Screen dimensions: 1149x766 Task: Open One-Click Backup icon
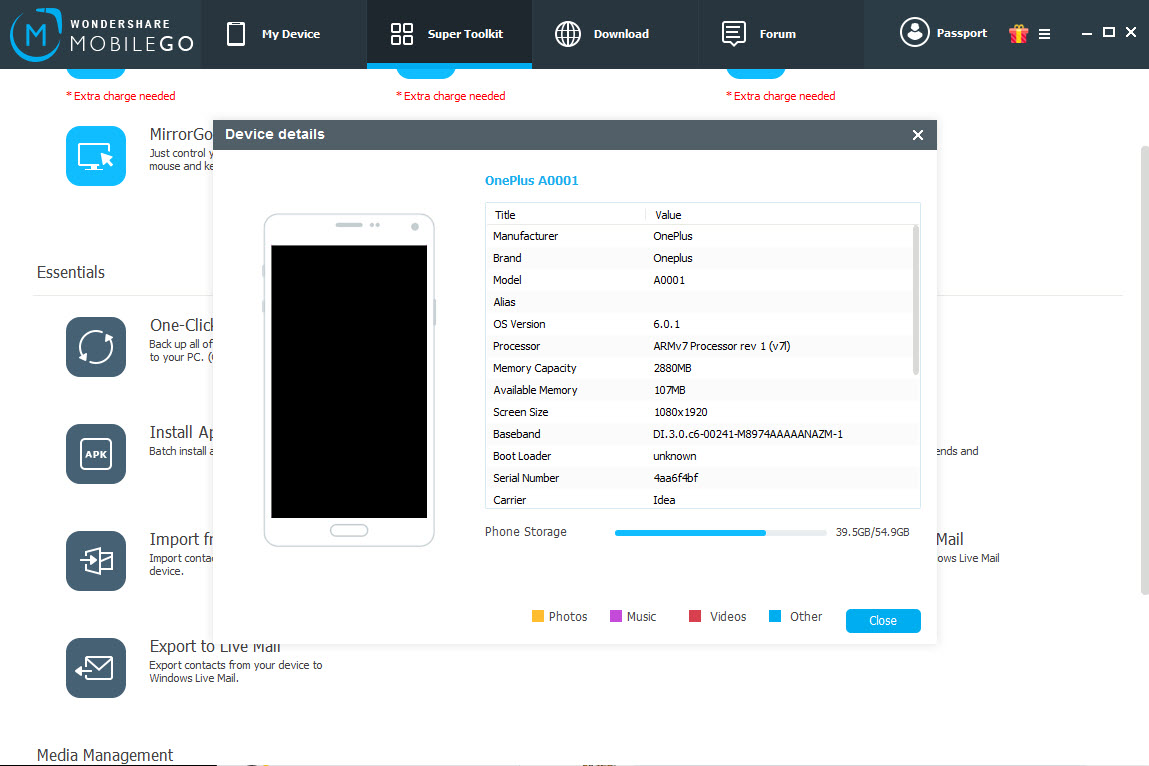pyautogui.click(x=96, y=347)
